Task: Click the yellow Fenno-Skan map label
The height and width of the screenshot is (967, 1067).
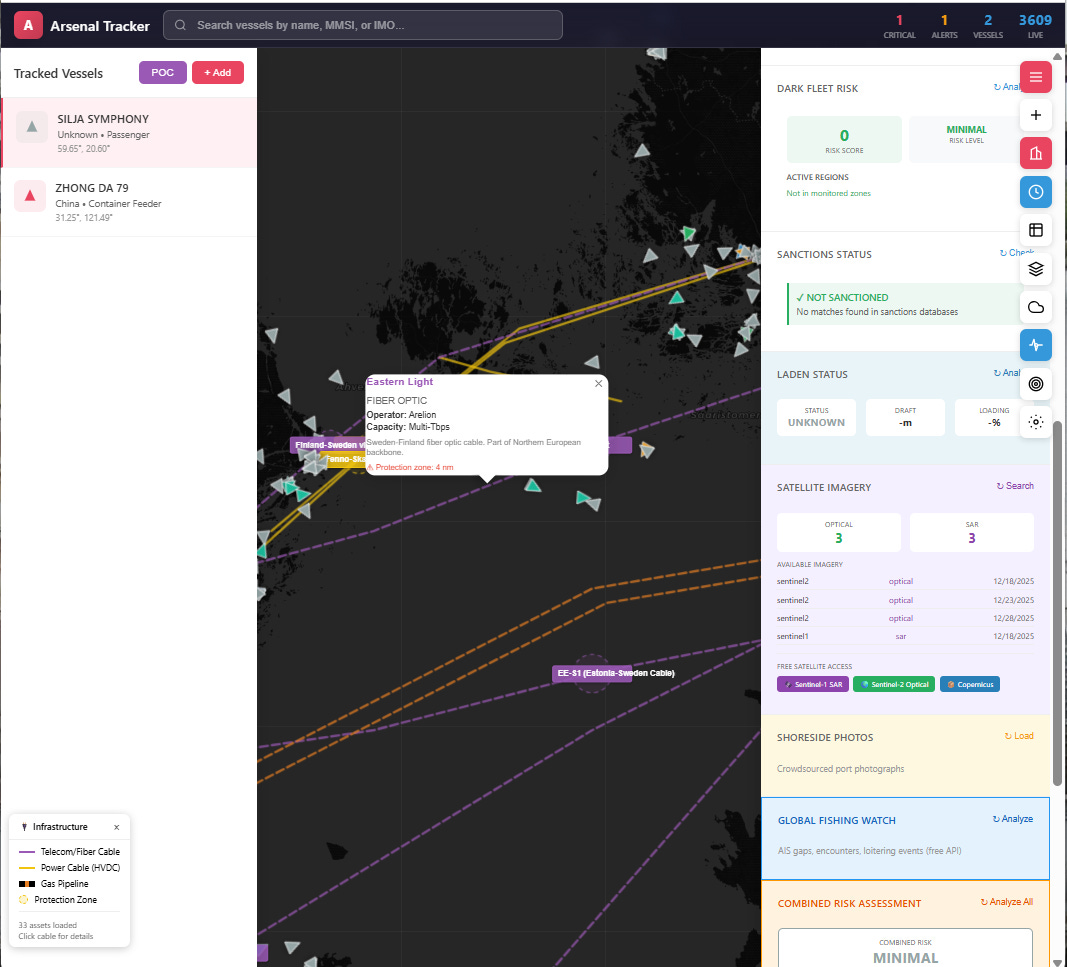Action: pyautogui.click(x=346, y=459)
